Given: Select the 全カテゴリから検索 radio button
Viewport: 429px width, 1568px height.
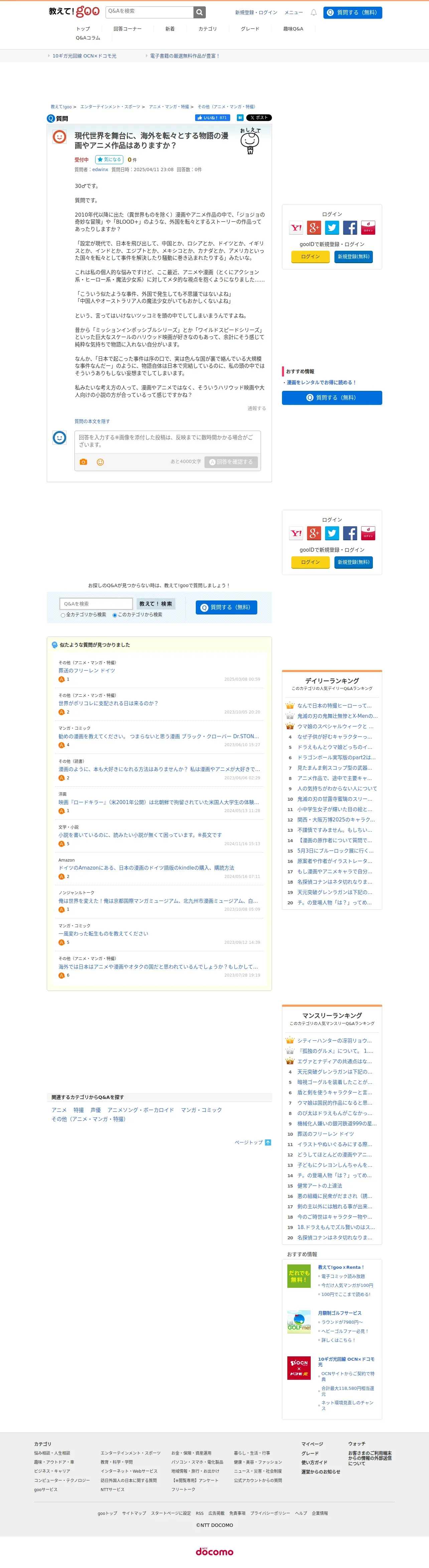Looking at the screenshot, I should 63,615.
